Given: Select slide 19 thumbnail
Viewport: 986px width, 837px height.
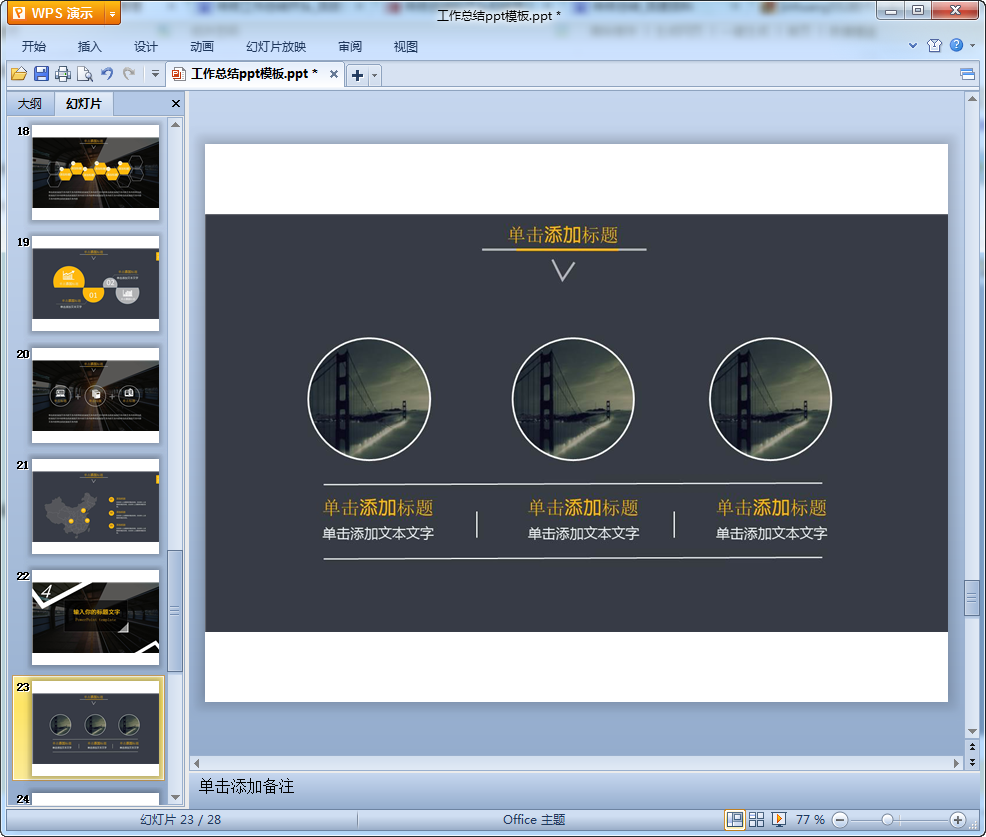Looking at the screenshot, I should point(96,284).
